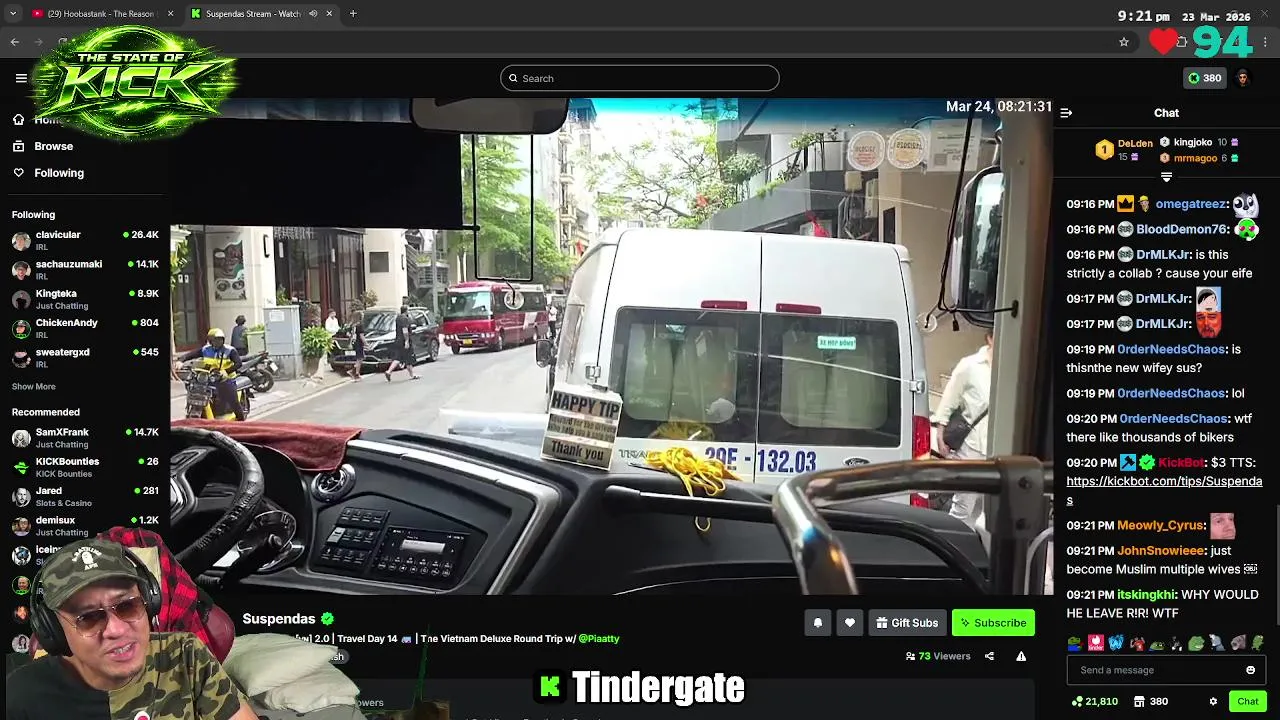The image size is (1280, 720).
Task: Open the Kingteka channel
Action: point(85,299)
